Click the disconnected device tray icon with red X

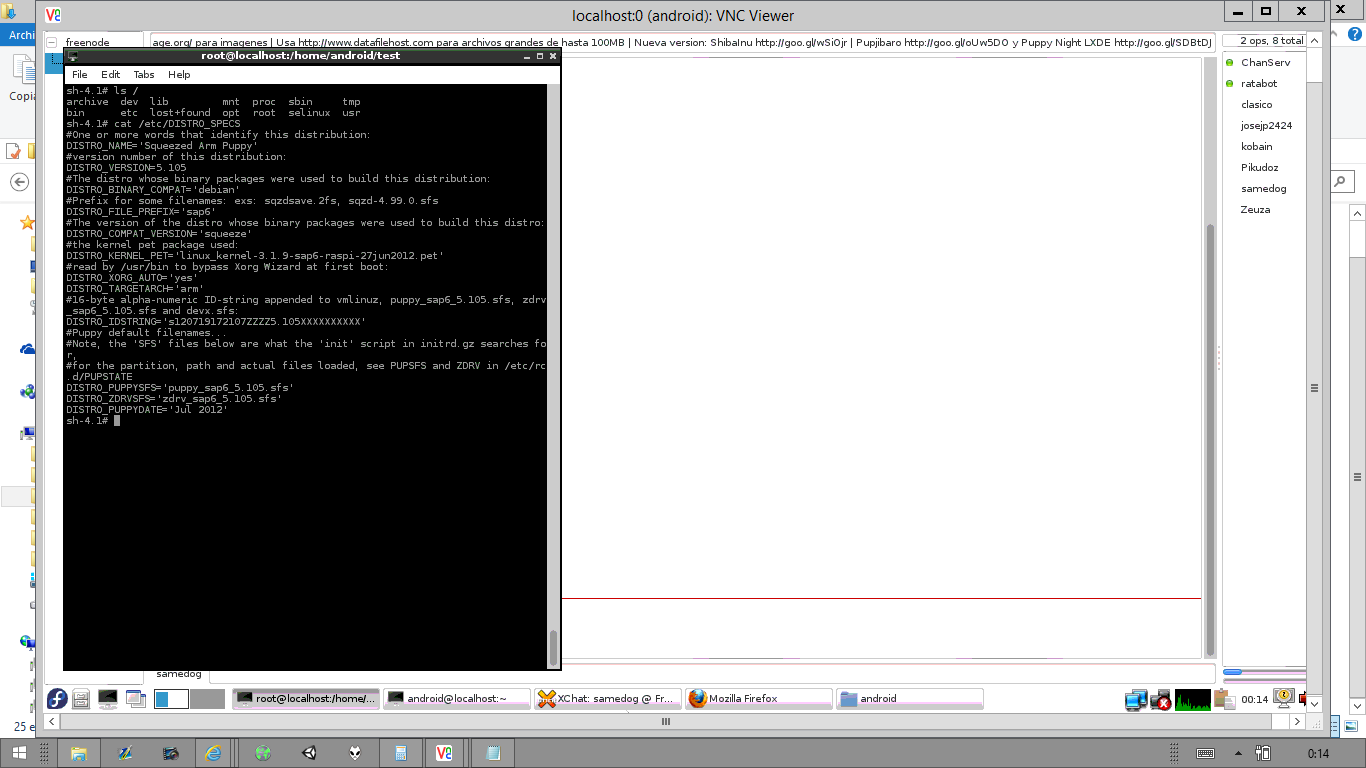point(1161,700)
